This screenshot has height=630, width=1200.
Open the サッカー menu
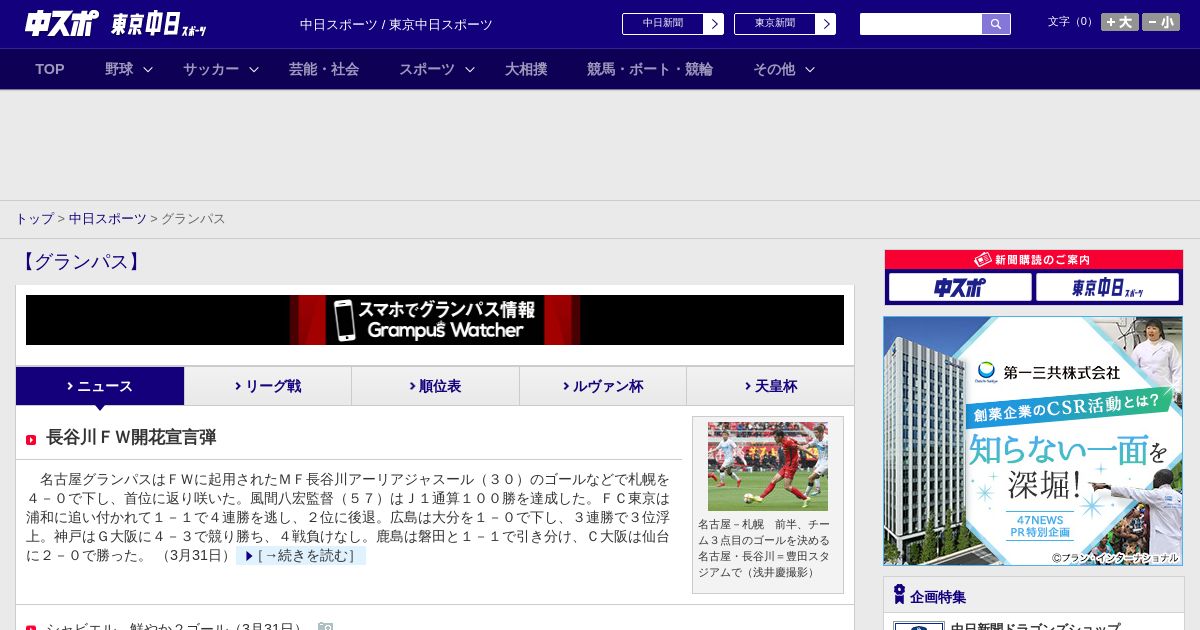pyautogui.click(x=211, y=69)
